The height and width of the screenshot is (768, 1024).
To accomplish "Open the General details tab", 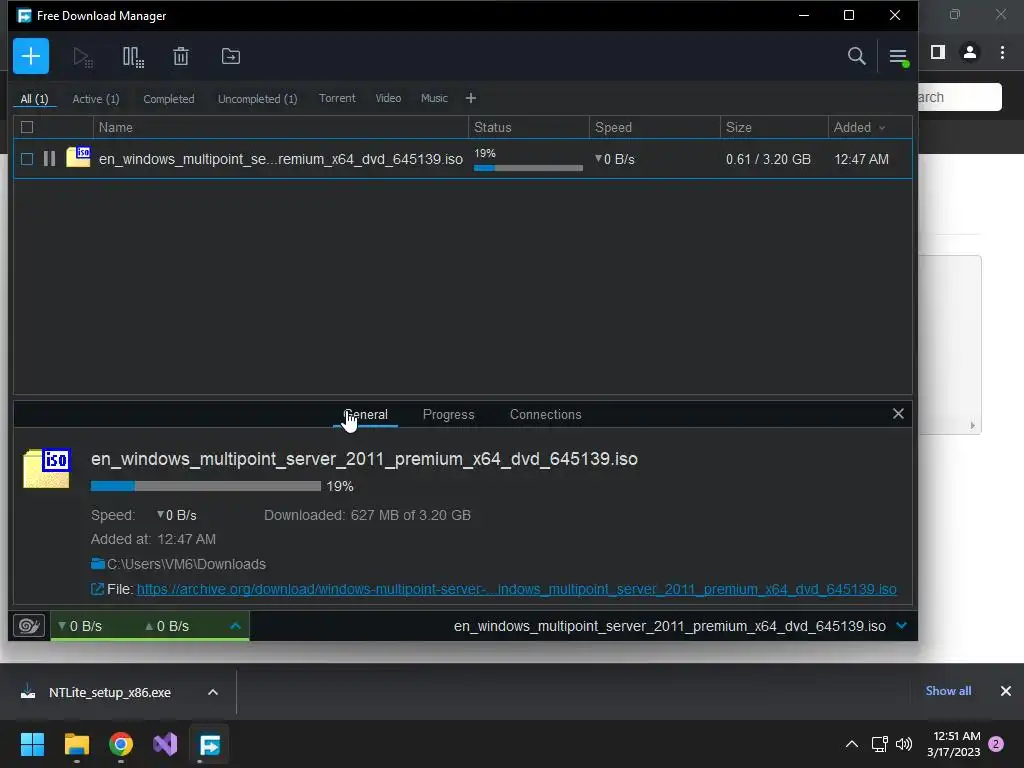I will pyautogui.click(x=365, y=415).
